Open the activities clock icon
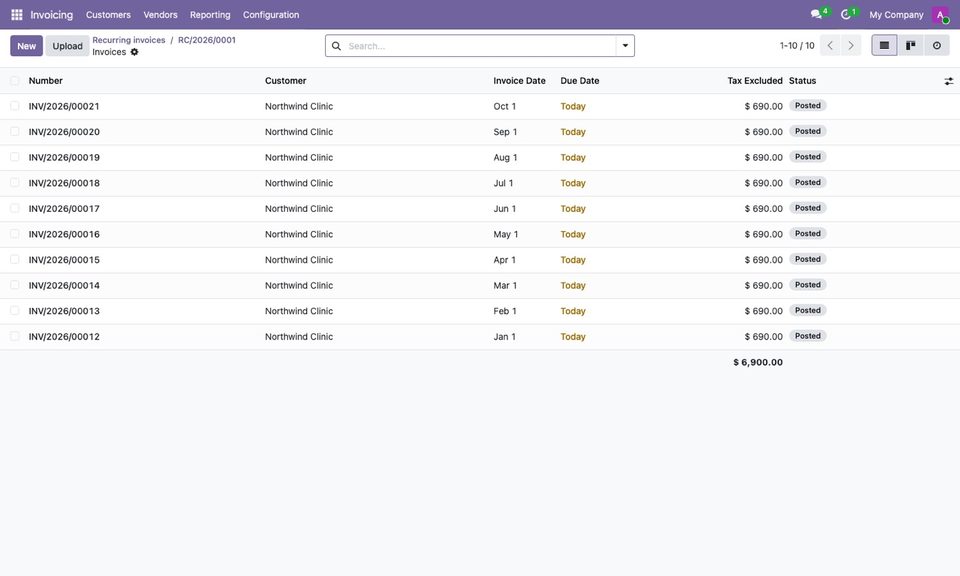960x576 pixels. click(846, 14)
